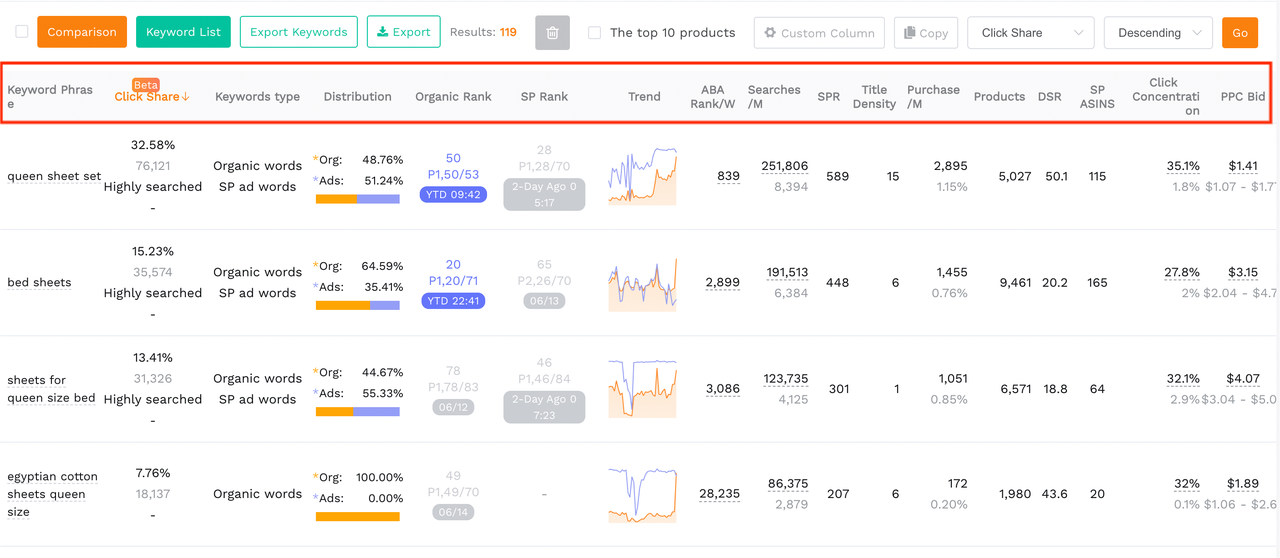Open trend chart for egyptian cotton sheets
The width and height of the screenshot is (1280, 558).
tap(643, 494)
